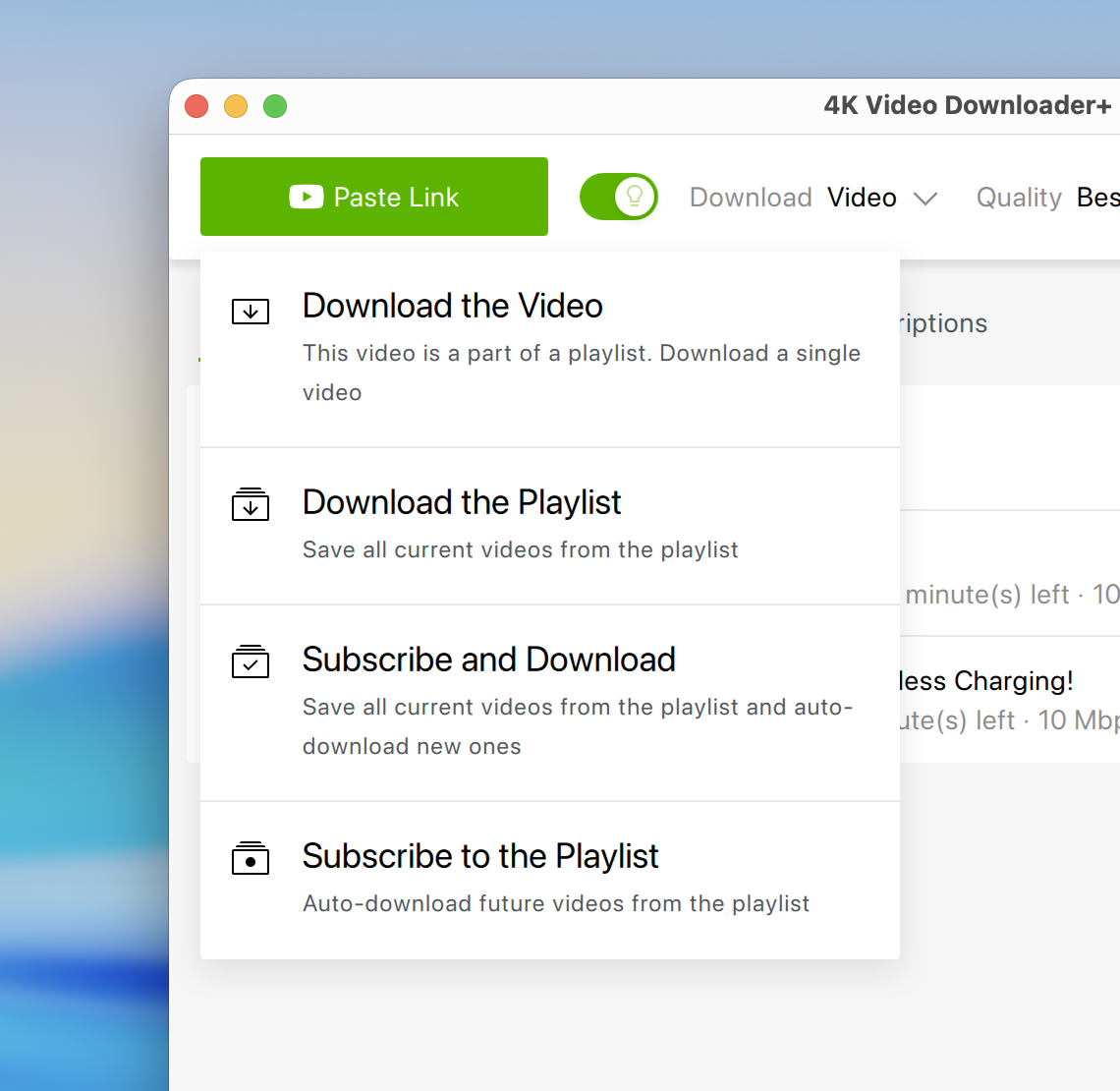Click the YouTube icon in Paste Link
The width and height of the screenshot is (1120, 1091).
(x=307, y=197)
